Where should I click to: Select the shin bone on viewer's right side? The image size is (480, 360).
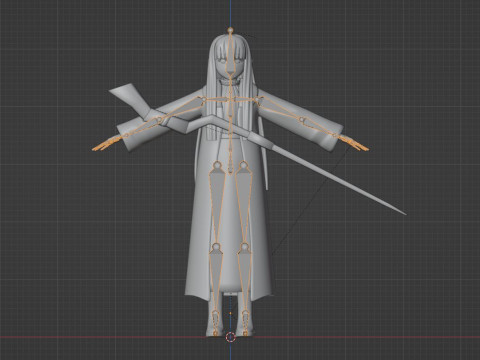point(245,281)
